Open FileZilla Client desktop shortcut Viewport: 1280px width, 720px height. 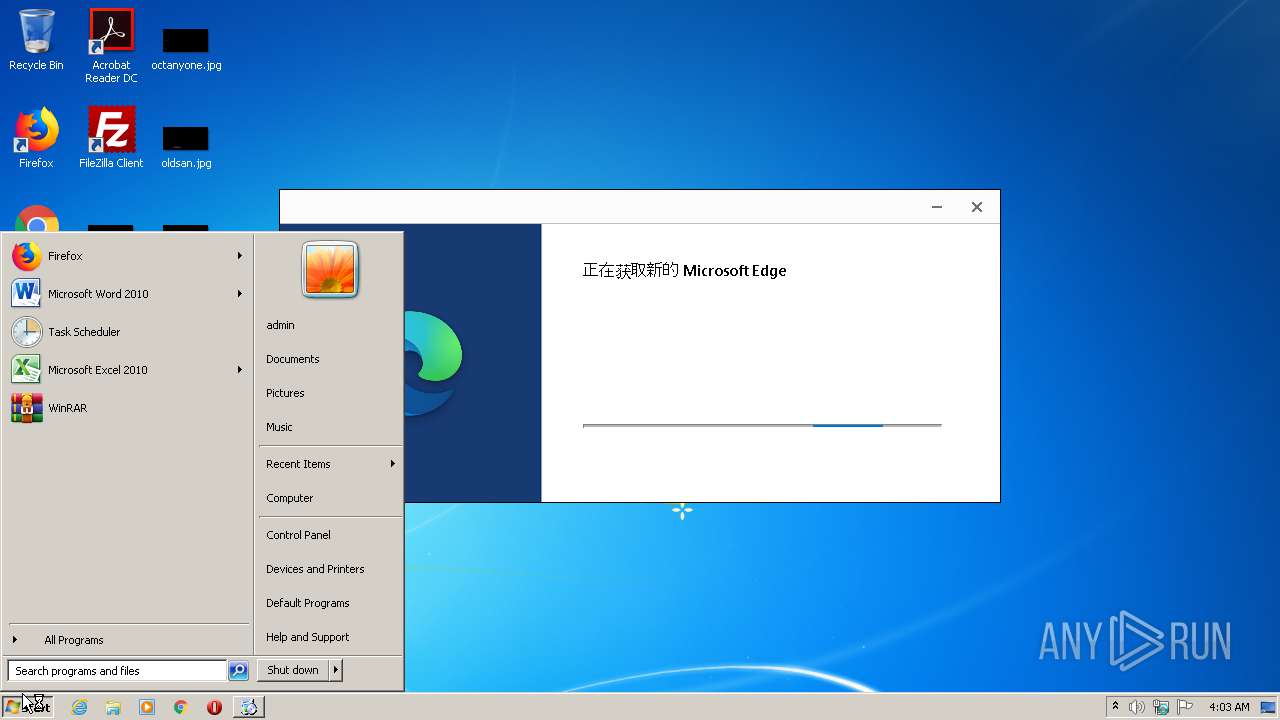[x=111, y=138]
